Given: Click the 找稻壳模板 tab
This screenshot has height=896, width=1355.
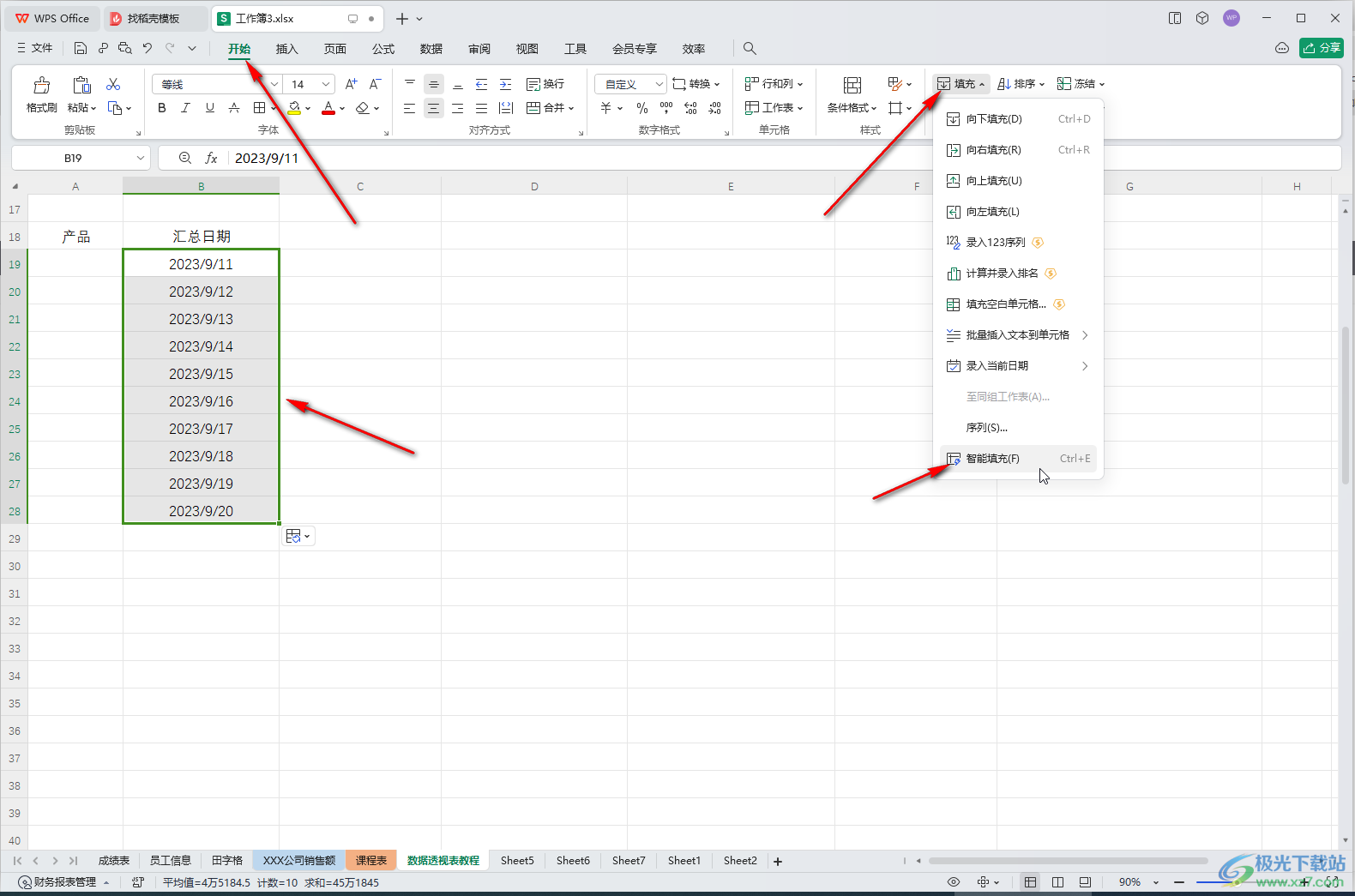Looking at the screenshot, I should click(155, 19).
